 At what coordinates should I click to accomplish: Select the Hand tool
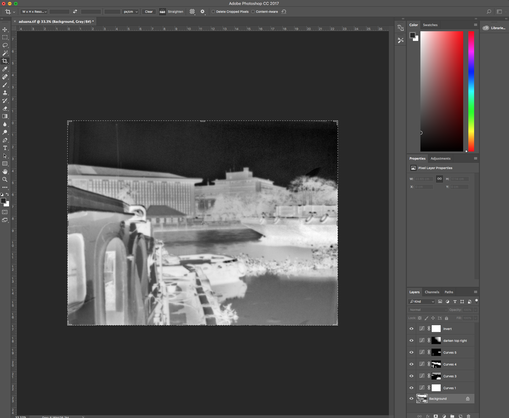pyautogui.click(x=5, y=172)
